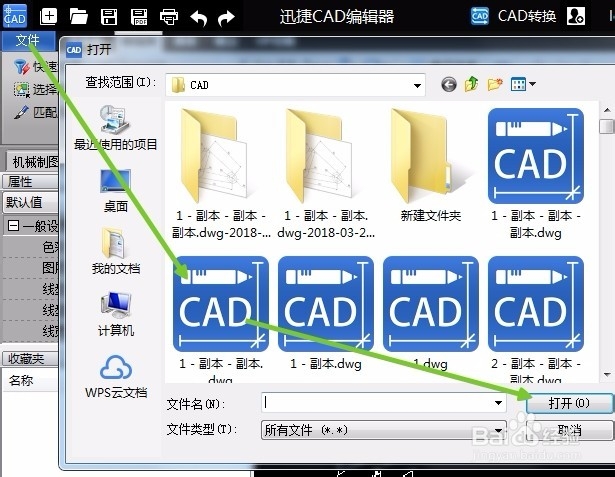Screen dimensions: 615x477
Task: Open the user account icon
Action: [576, 16]
